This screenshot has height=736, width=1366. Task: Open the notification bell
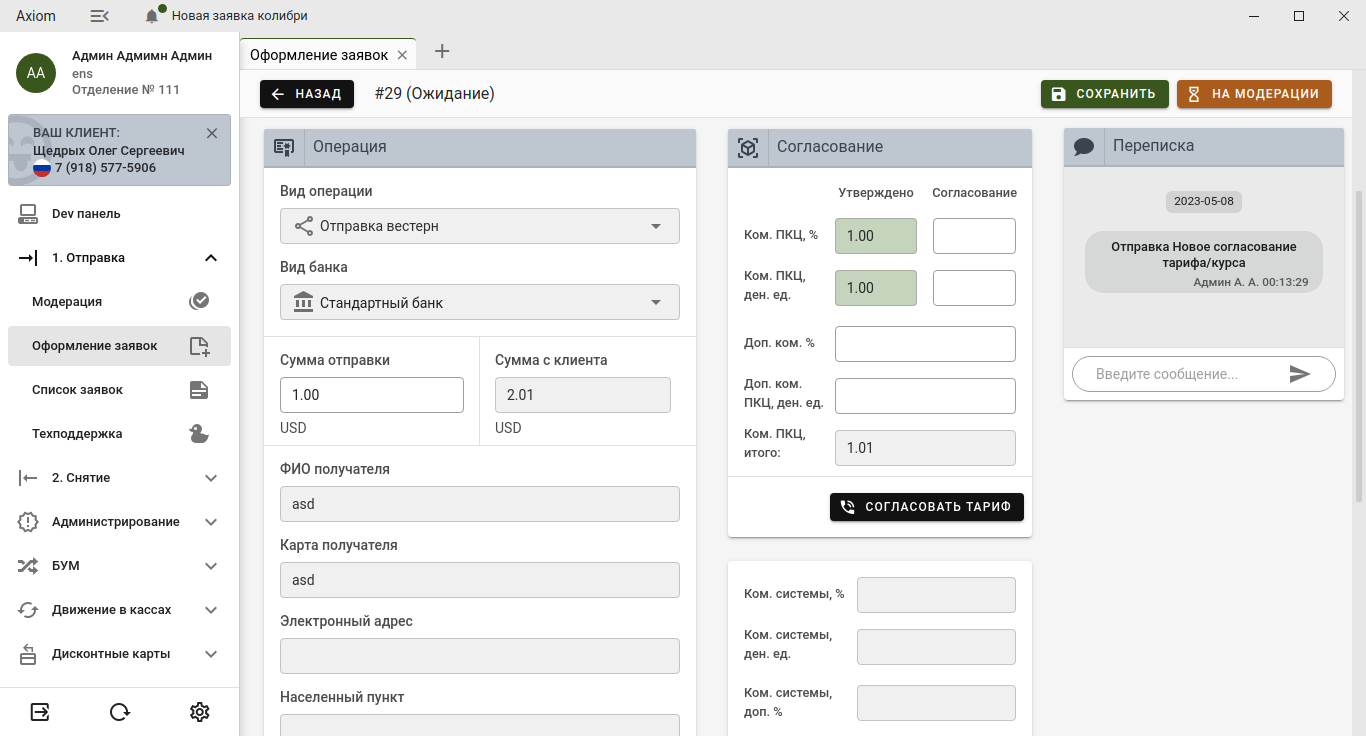pyautogui.click(x=152, y=16)
